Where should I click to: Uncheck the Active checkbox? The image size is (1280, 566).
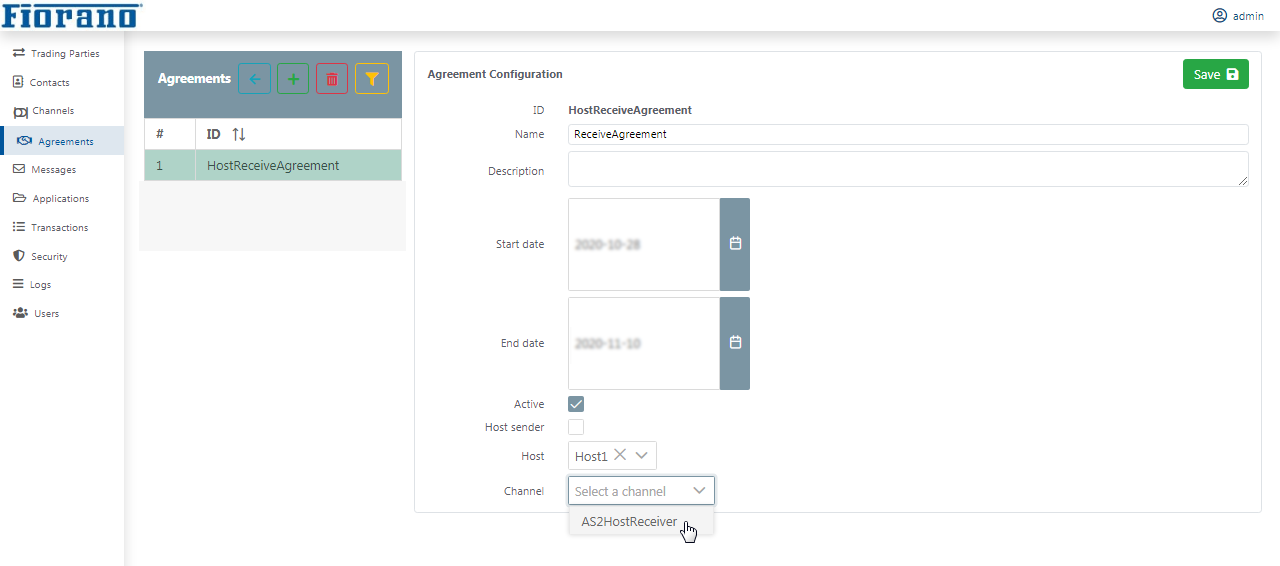tap(576, 404)
